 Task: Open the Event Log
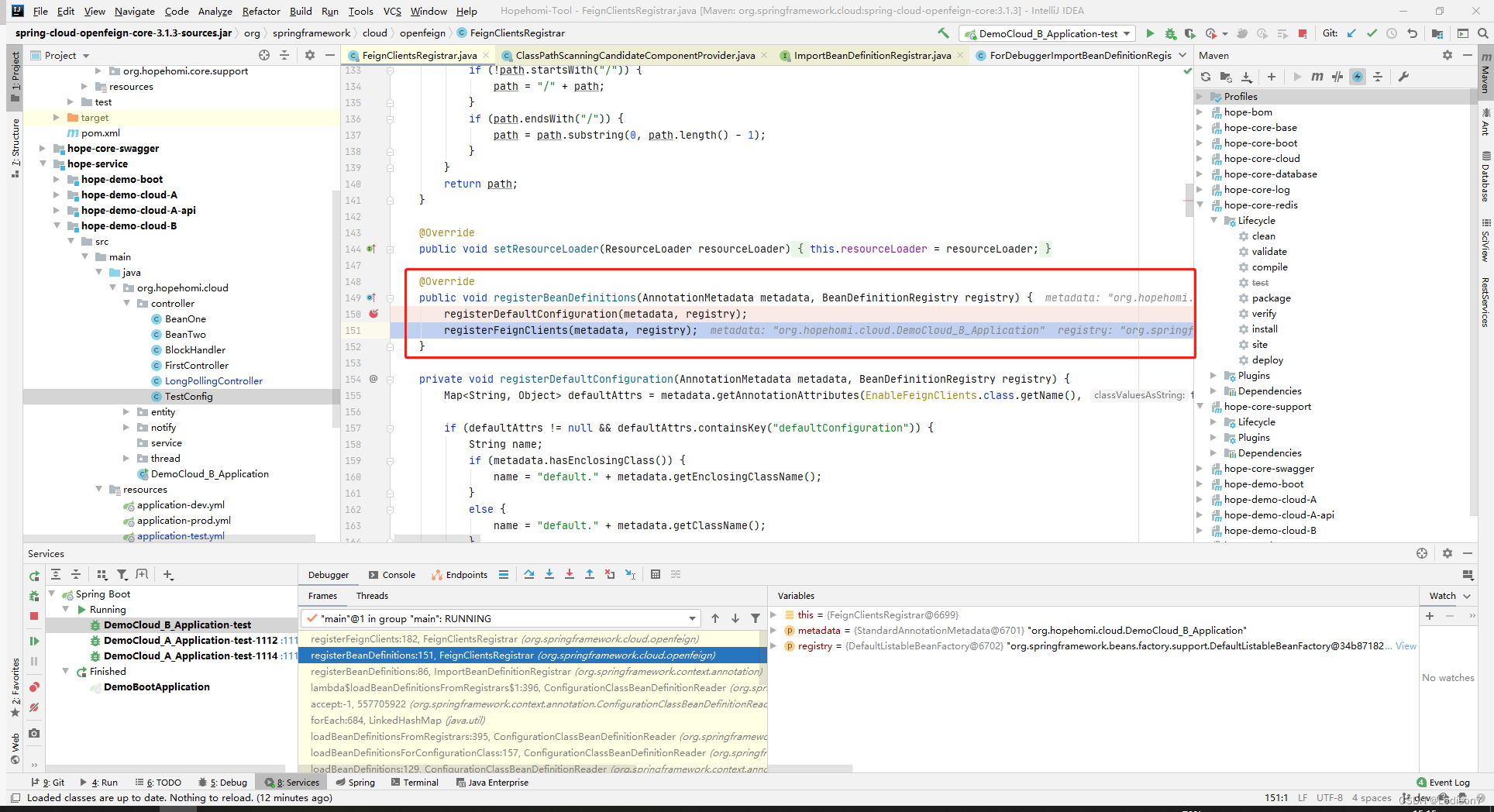tap(1443, 783)
